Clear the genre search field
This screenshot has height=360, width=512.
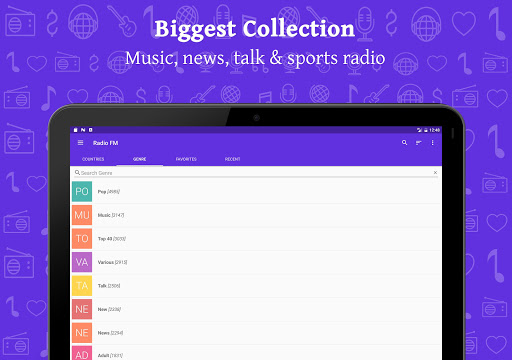pos(435,173)
